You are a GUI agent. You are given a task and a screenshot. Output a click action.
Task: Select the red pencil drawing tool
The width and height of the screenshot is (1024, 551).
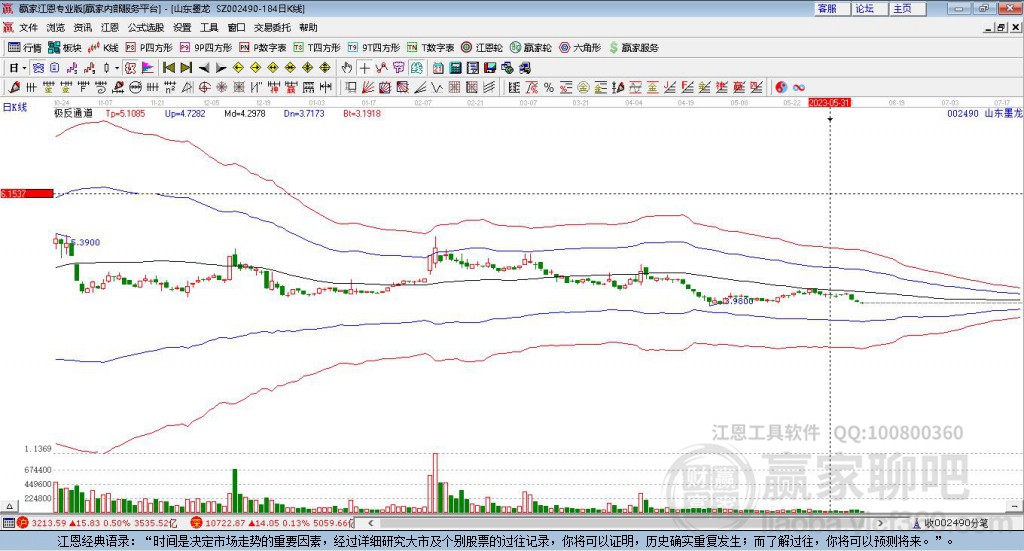tap(14, 87)
